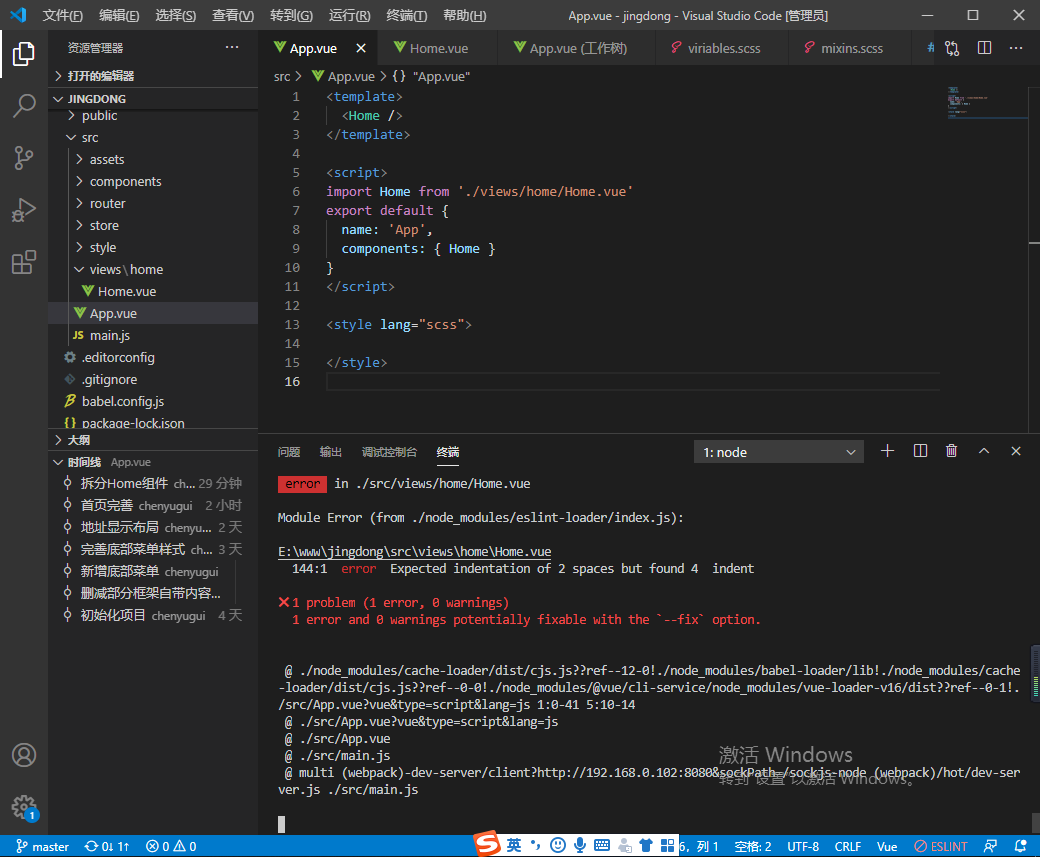Expand the store folder
Image resolution: width=1040 pixels, height=857 pixels.
(x=153, y=225)
